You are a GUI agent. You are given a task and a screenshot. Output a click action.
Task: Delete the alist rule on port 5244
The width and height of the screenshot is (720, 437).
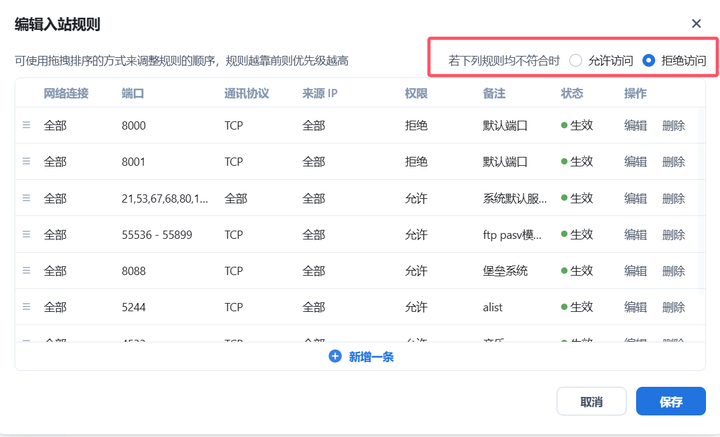click(x=673, y=307)
